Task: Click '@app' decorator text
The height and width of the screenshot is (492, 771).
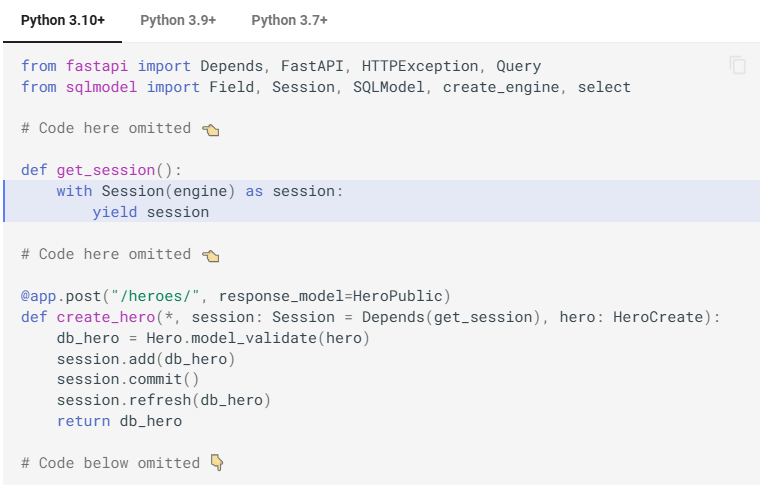Action: (38, 296)
